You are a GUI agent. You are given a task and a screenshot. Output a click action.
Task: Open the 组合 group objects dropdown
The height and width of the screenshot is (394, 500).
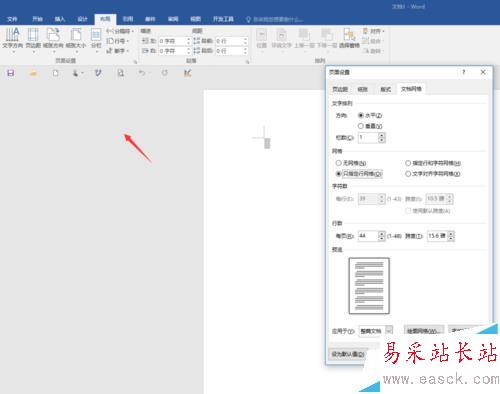click(372, 41)
